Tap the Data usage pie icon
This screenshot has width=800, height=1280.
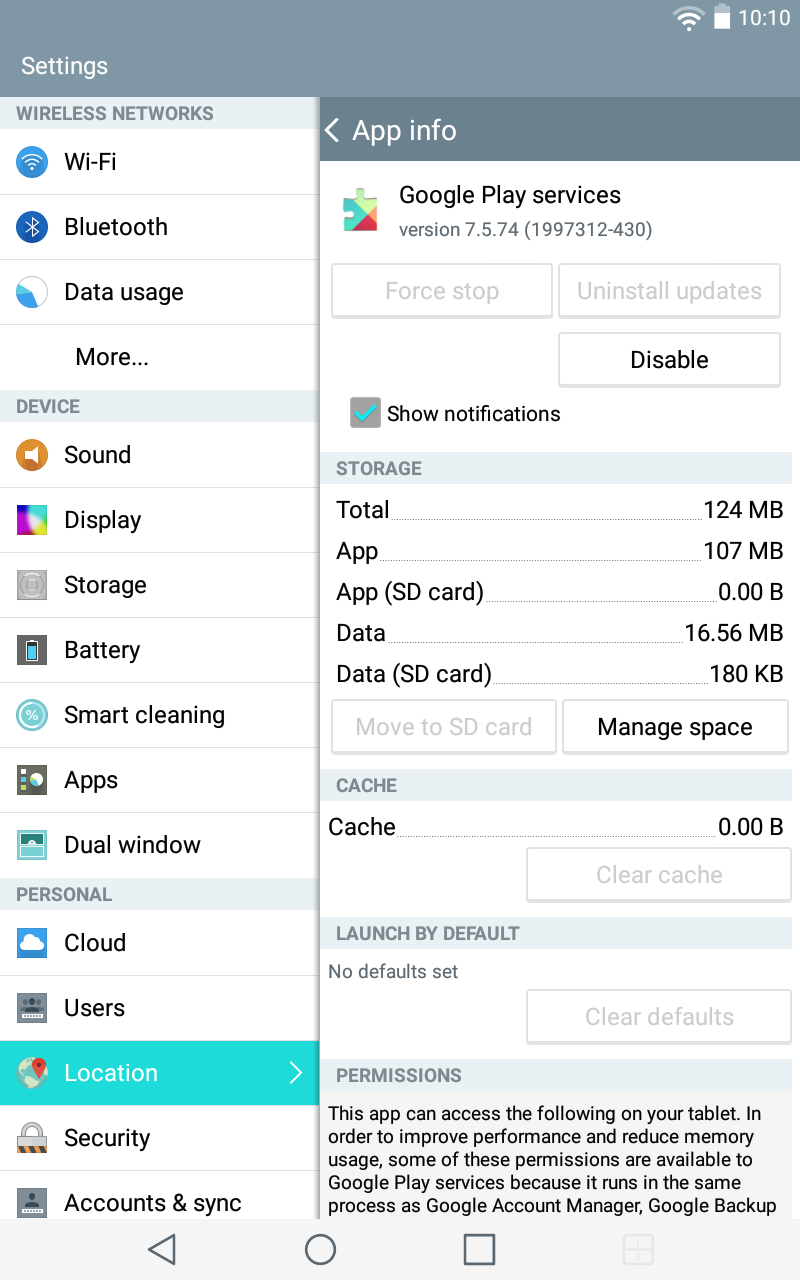pos(32,292)
